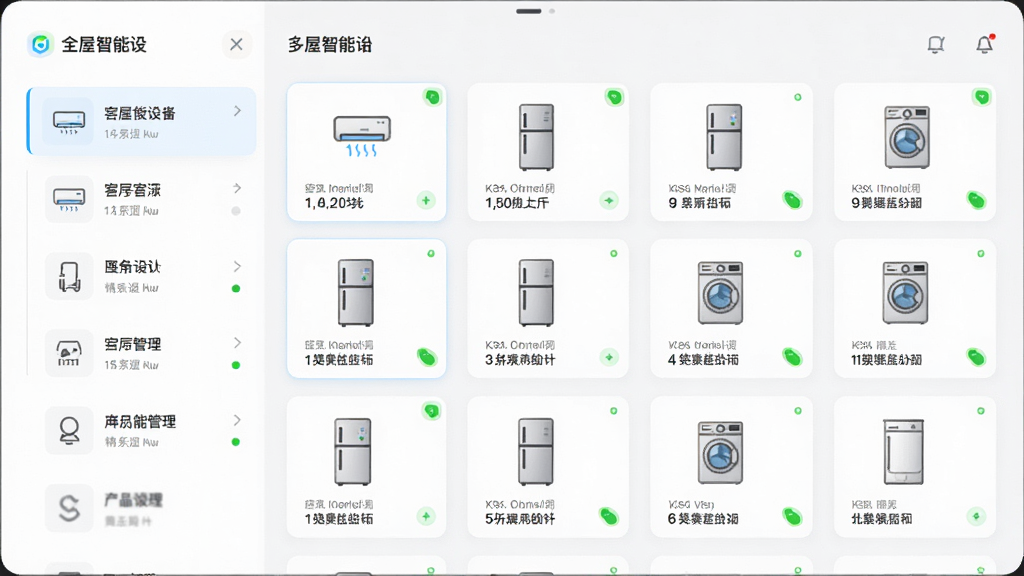Click the blue-green shield logo beside 全屋智能设
This screenshot has width=1024, height=576.
point(40,44)
